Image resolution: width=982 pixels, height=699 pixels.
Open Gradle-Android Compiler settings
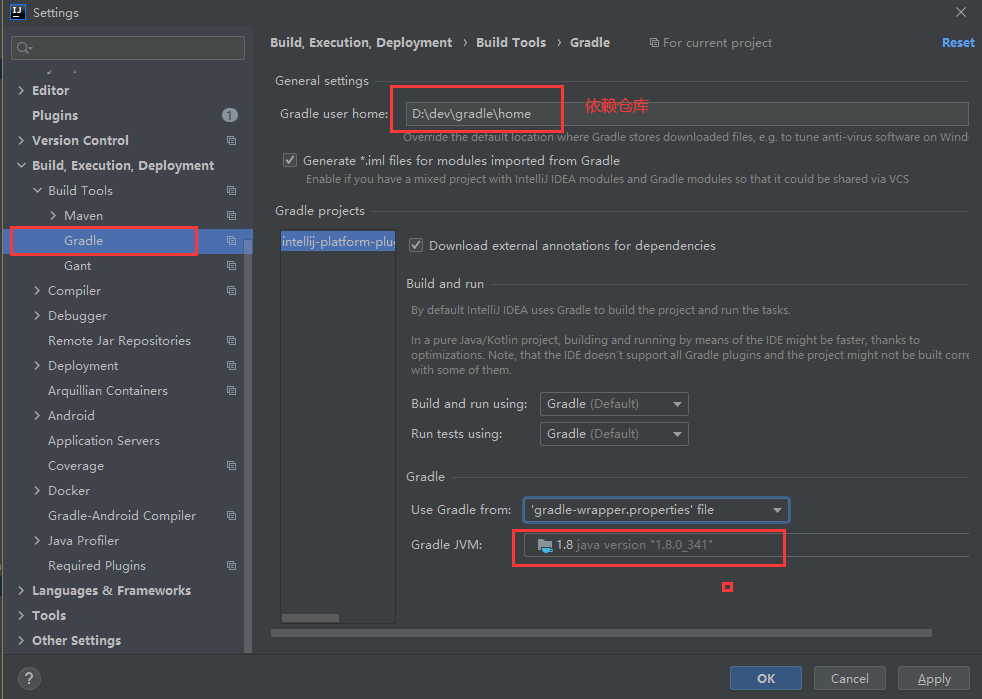pos(122,515)
